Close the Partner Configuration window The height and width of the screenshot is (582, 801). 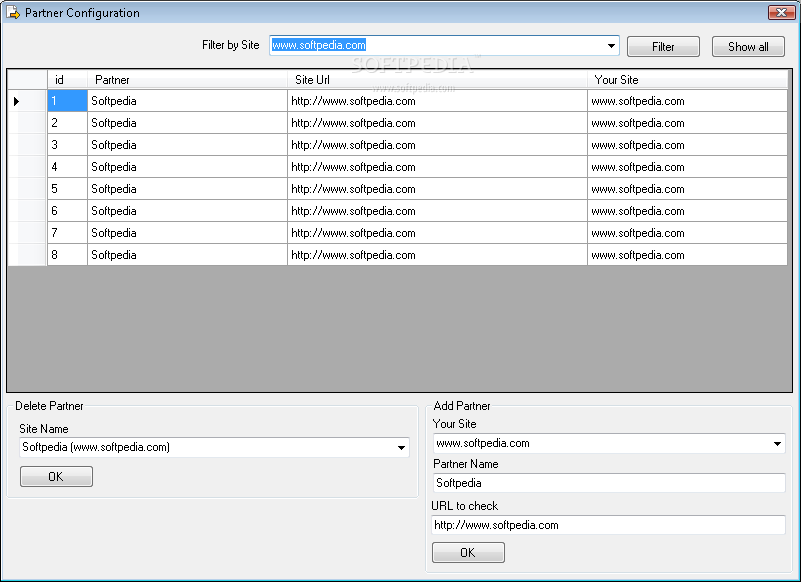pos(782,12)
